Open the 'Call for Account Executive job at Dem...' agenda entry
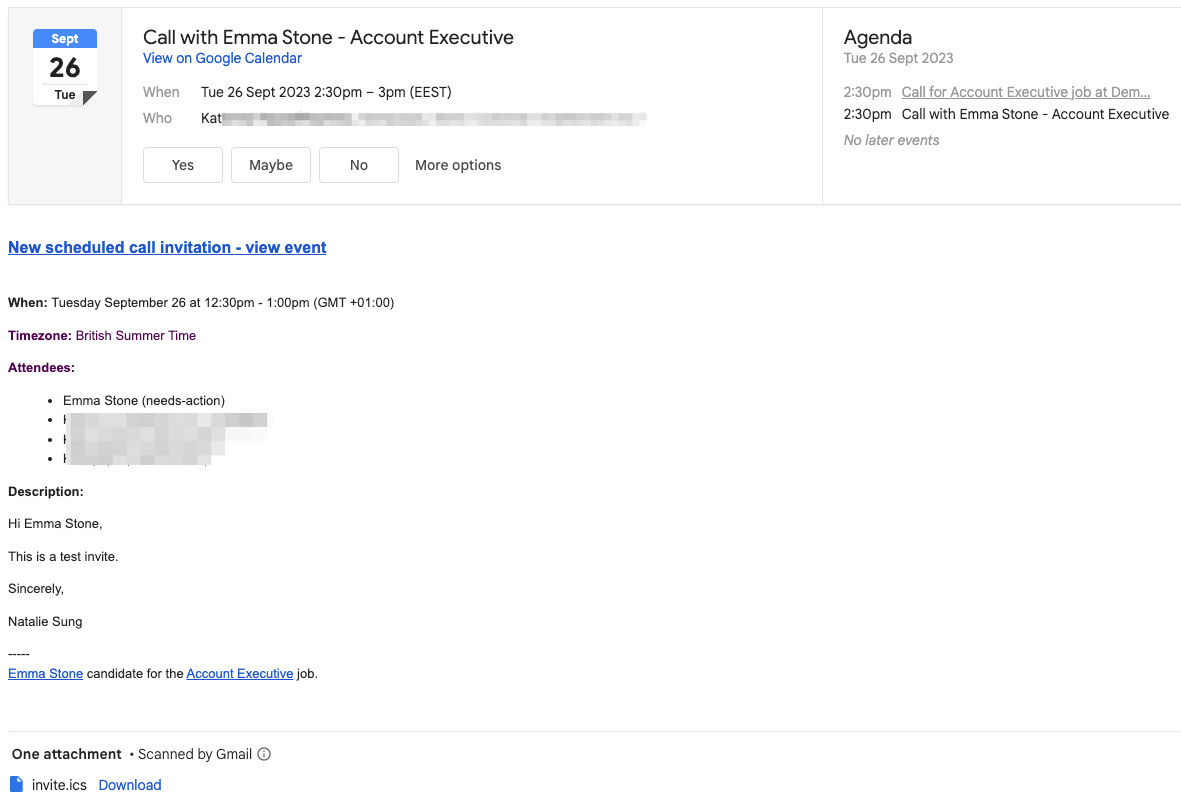Screen dimensions: 1181x797 1025,91
